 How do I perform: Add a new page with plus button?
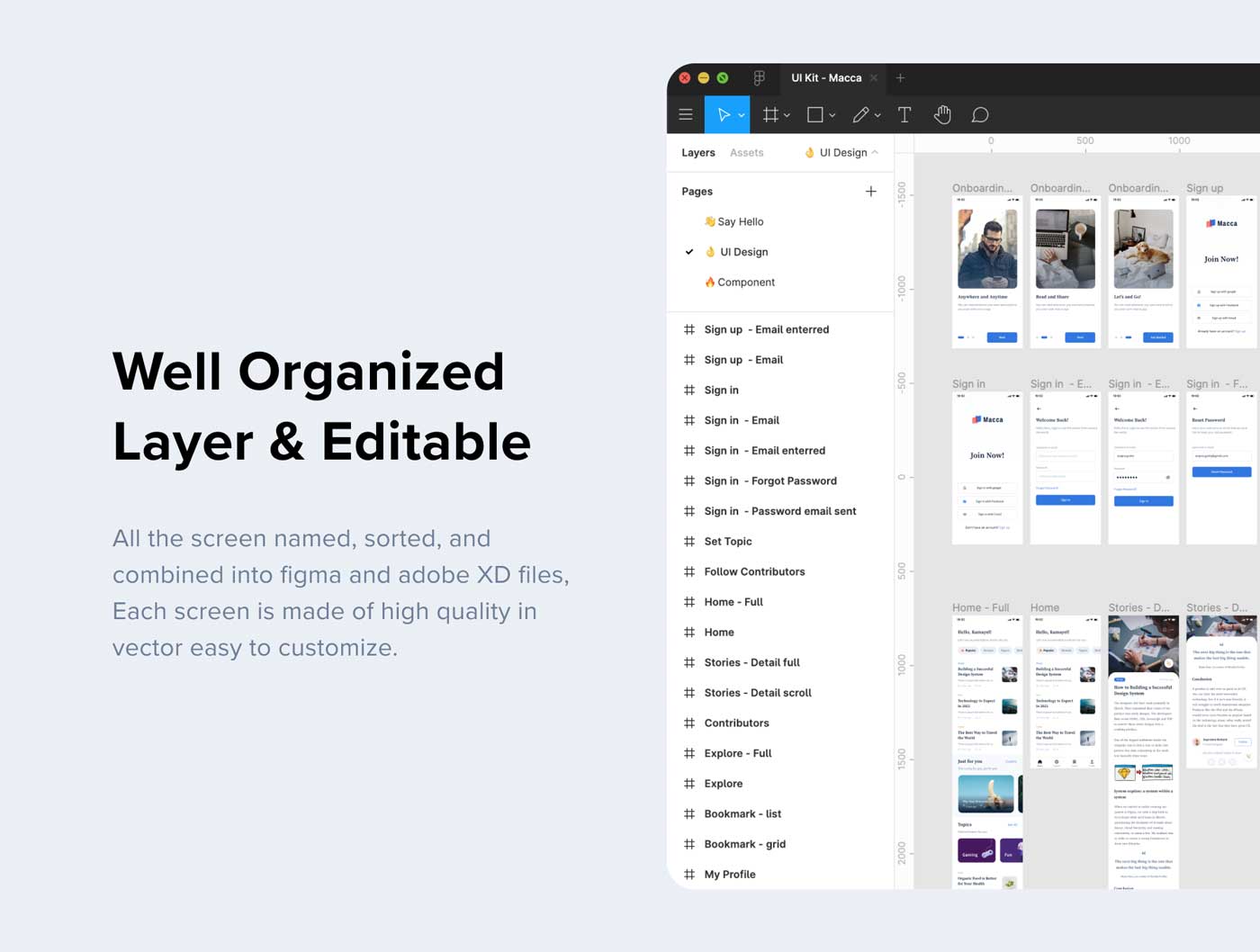click(870, 192)
